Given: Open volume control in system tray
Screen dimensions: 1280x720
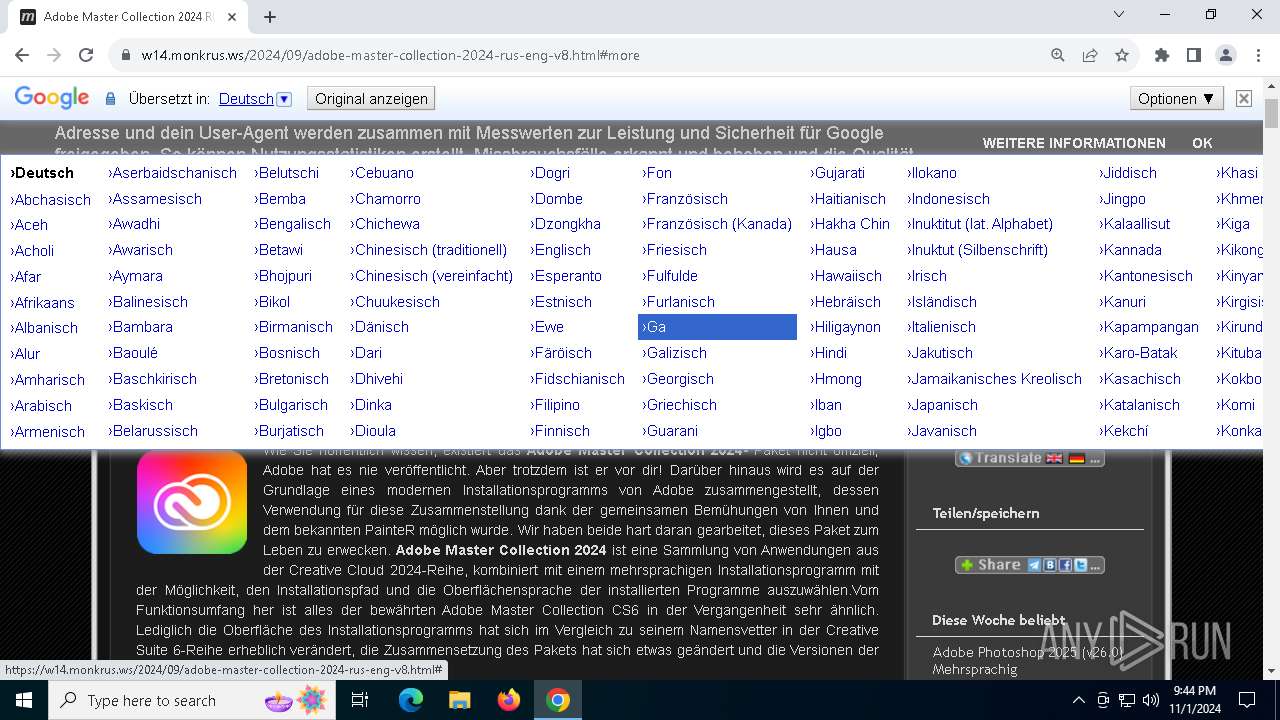Looking at the screenshot, I should click(x=1151, y=700).
